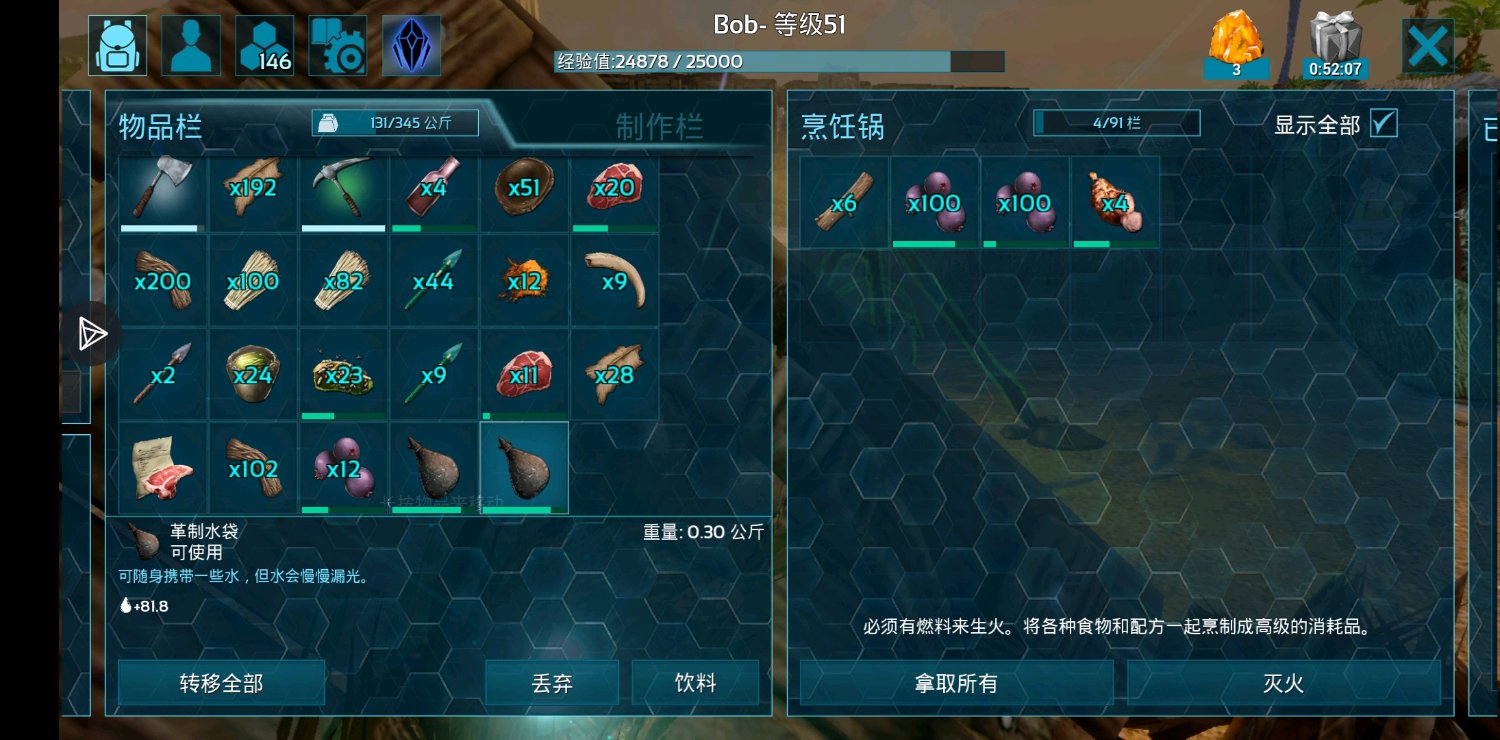This screenshot has height=740, width=1500.
Task: Click the 拿取所有 button
Action: [956, 683]
